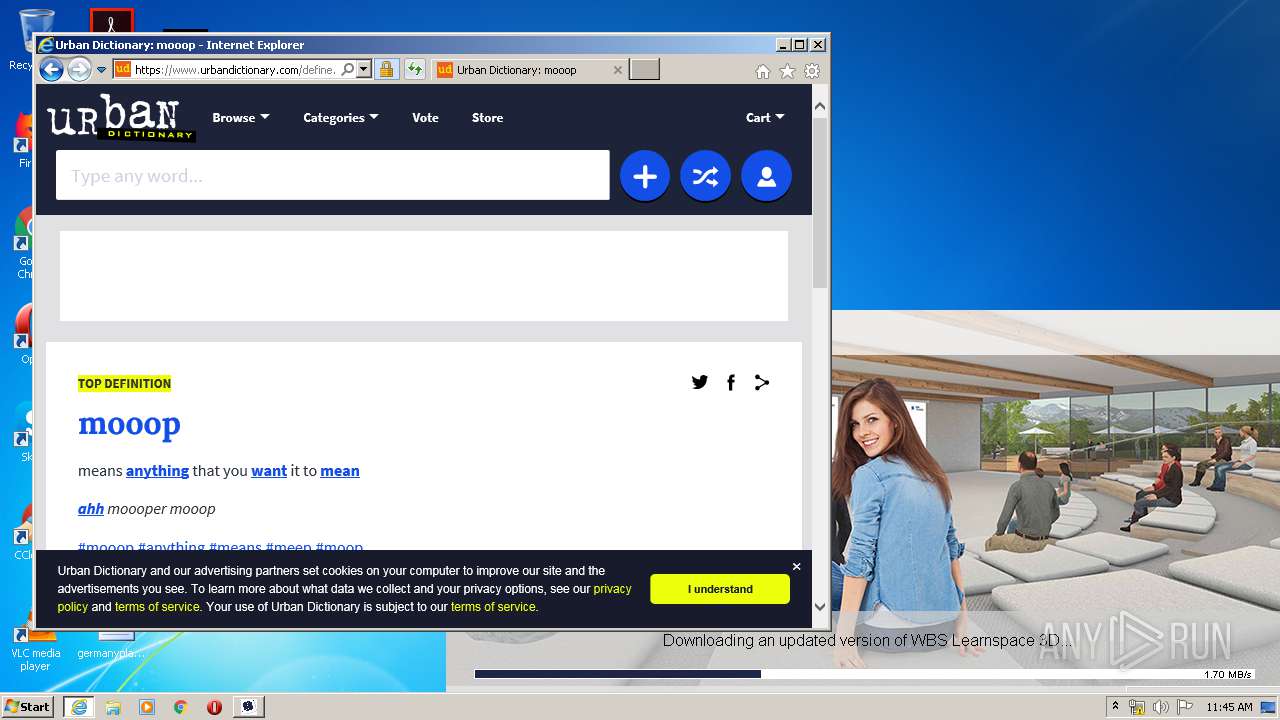Image resolution: width=1280 pixels, height=720 pixels.
Task: Open the Store page
Action: click(x=487, y=117)
